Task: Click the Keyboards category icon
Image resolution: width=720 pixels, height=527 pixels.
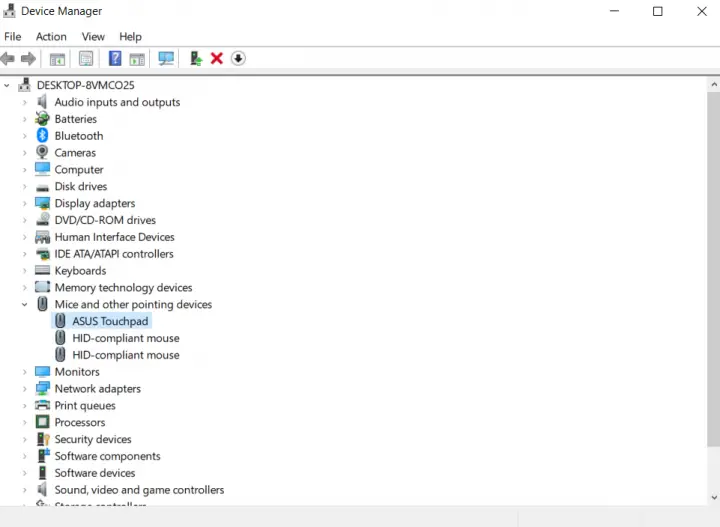Action: [42, 270]
